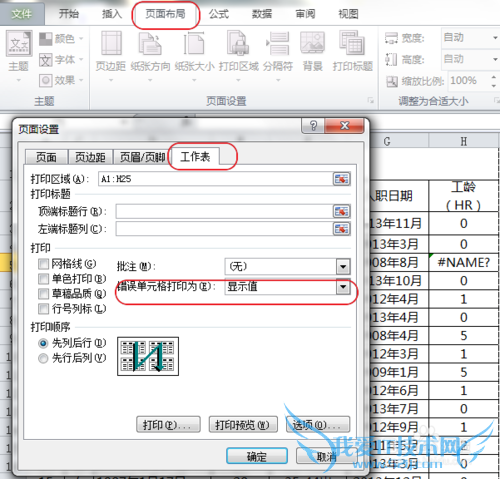The height and width of the screenshot is (479, 500).
Task: Click the 效果 theme effects icon
Action: (46, 80)
